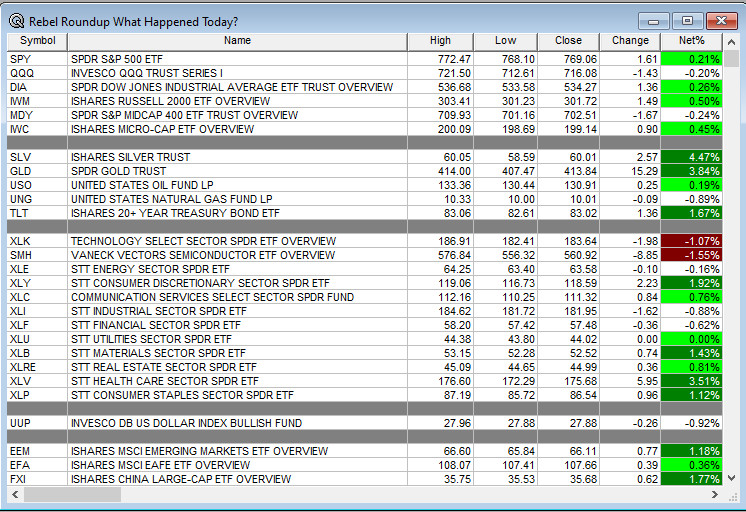Image resolution: width=746 pixels, height=512 pixels.
Task: Click the ISHARES SILVER TRUST name
Action: [x=131, y=157]
